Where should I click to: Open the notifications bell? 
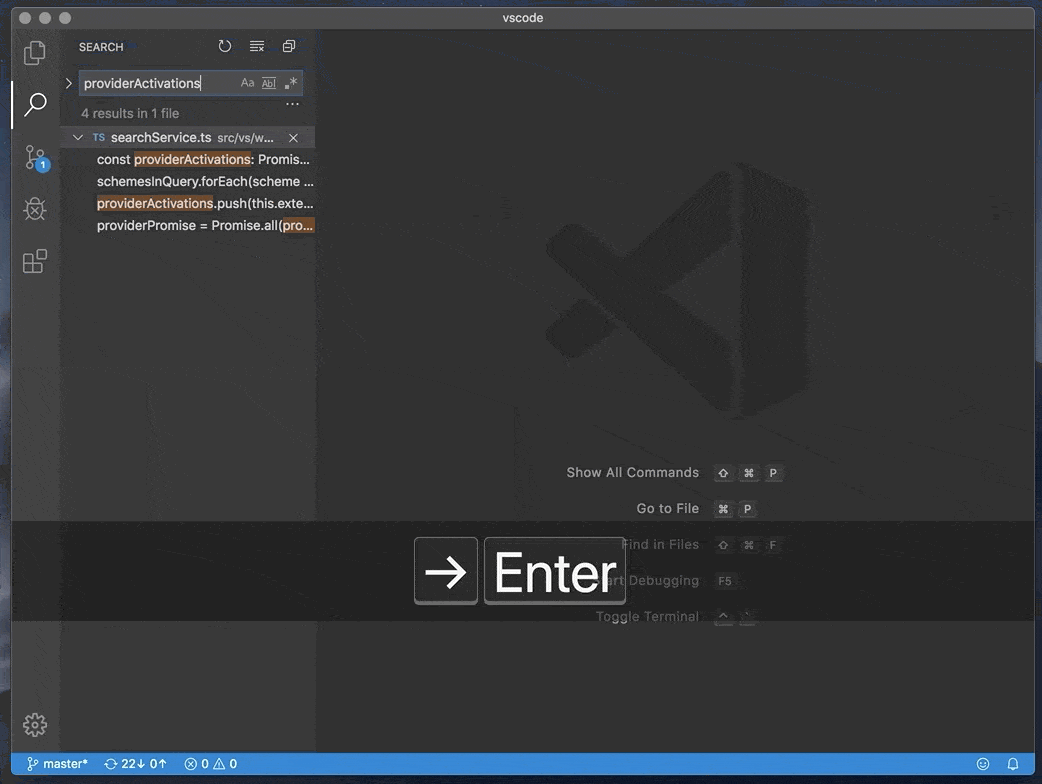coord(1012,763)
